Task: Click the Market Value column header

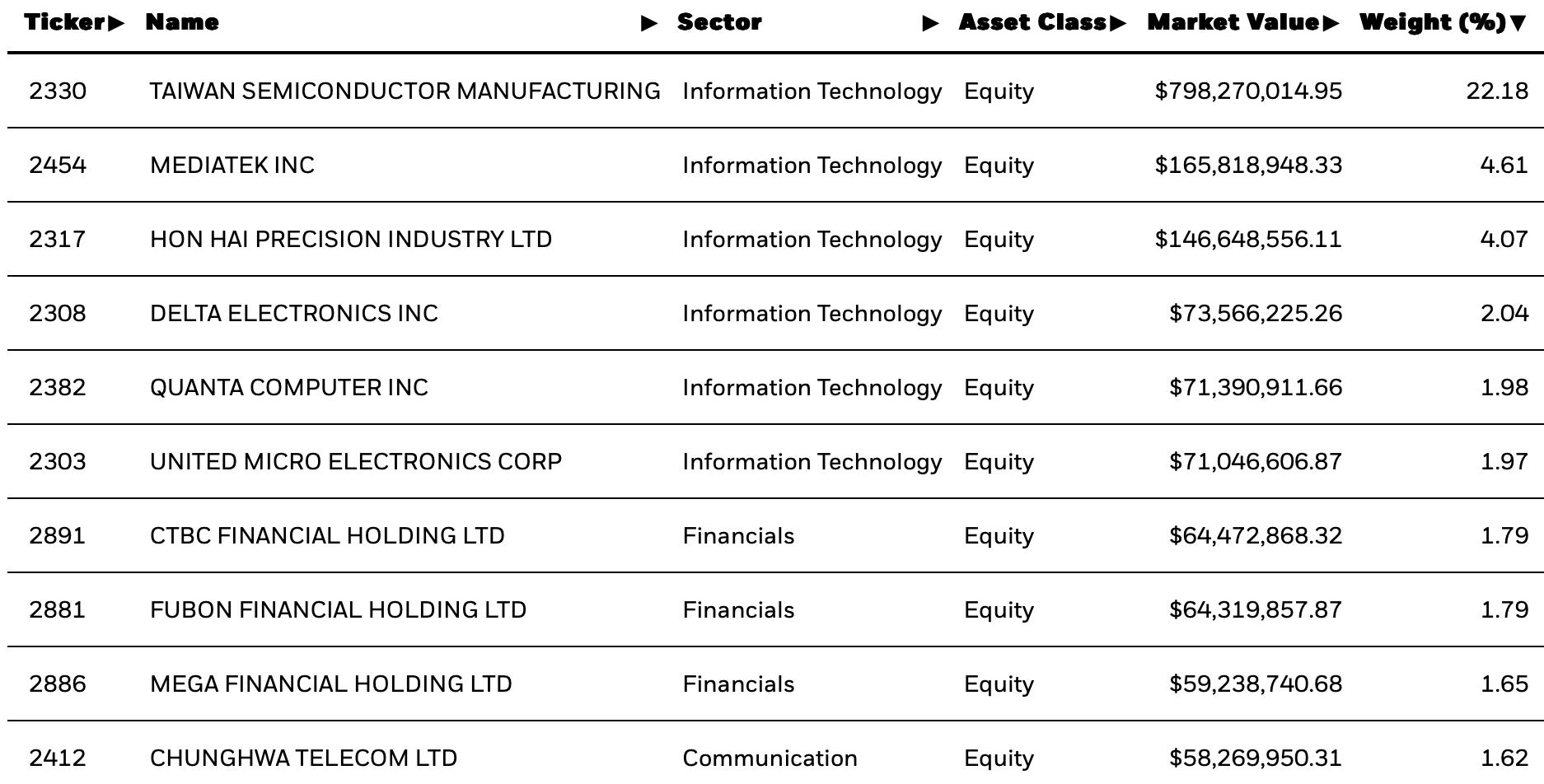Action: (x=1233, y=22)
